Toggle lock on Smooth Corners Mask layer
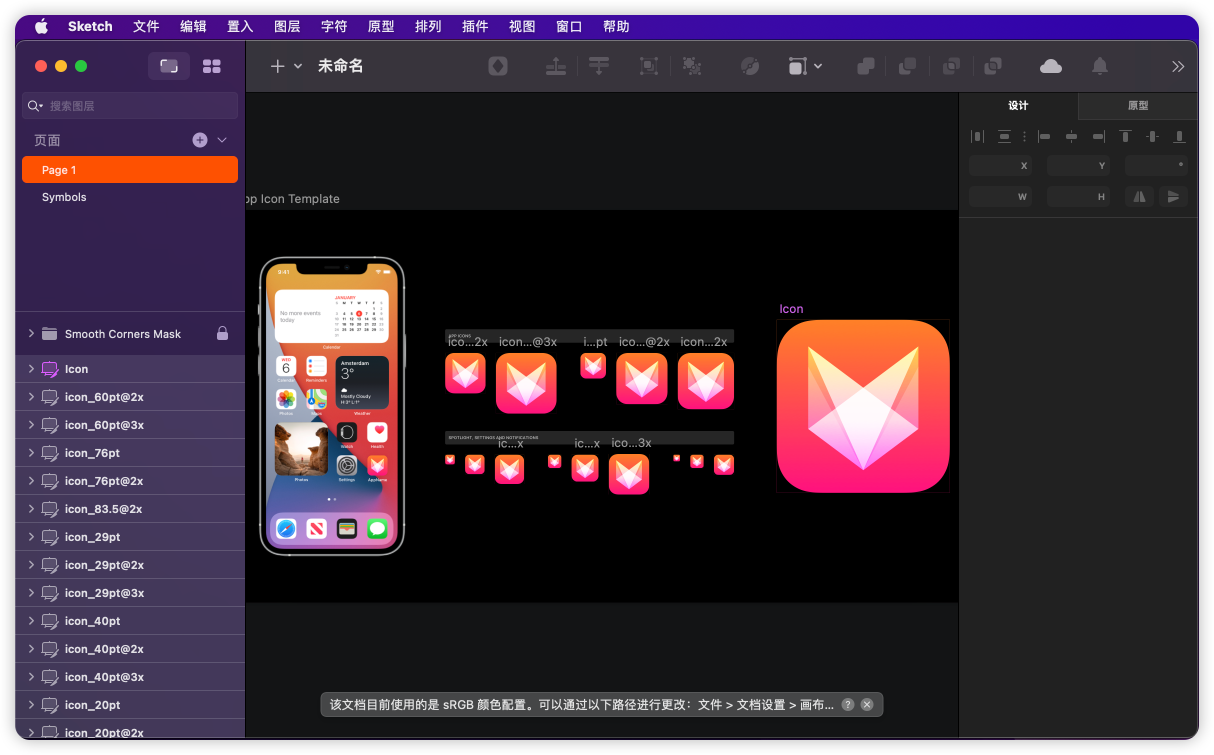The image size is (1214, 755). (x=222, y=334)
